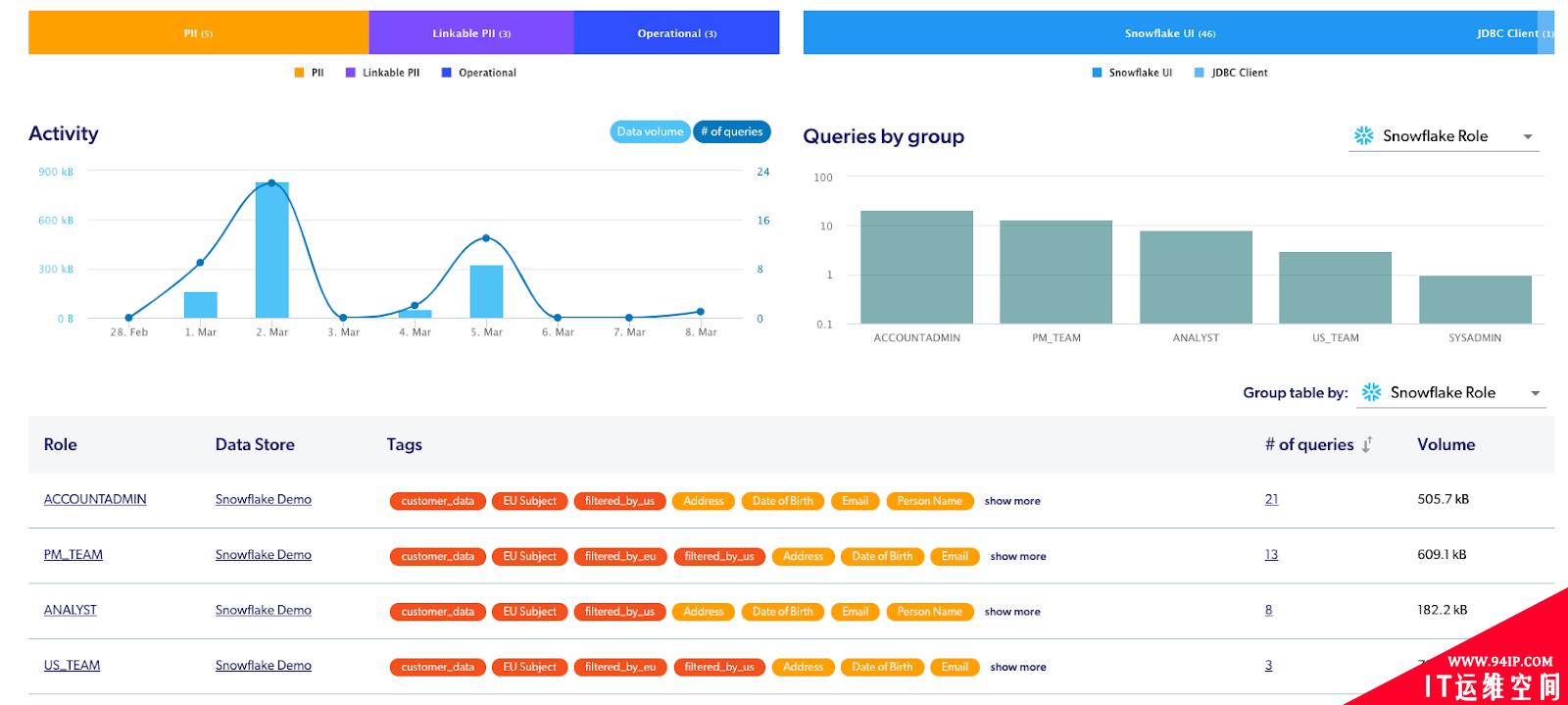This screenshot has width=1568, height=705.
Task: Open the Queries by group Snowflake Role dropdown
Action: pos(1444,136)
